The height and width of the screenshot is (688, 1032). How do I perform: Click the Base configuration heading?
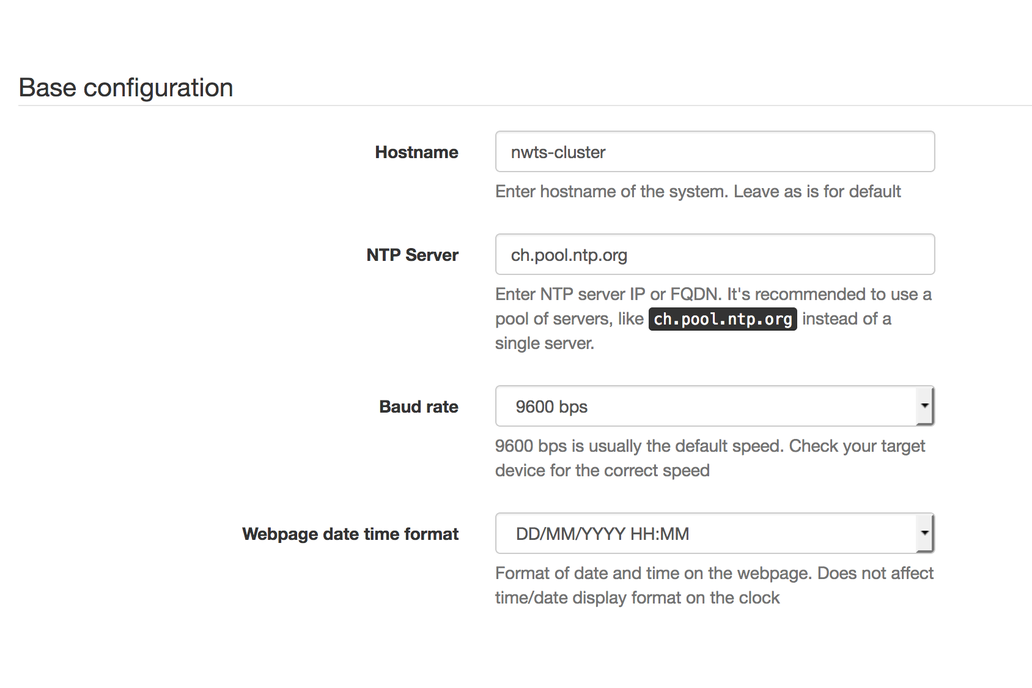pos(126,88)
